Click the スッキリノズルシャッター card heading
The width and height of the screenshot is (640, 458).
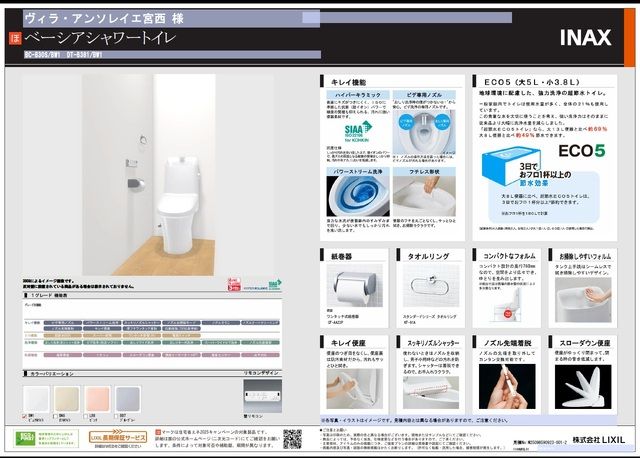click(433, 343)
